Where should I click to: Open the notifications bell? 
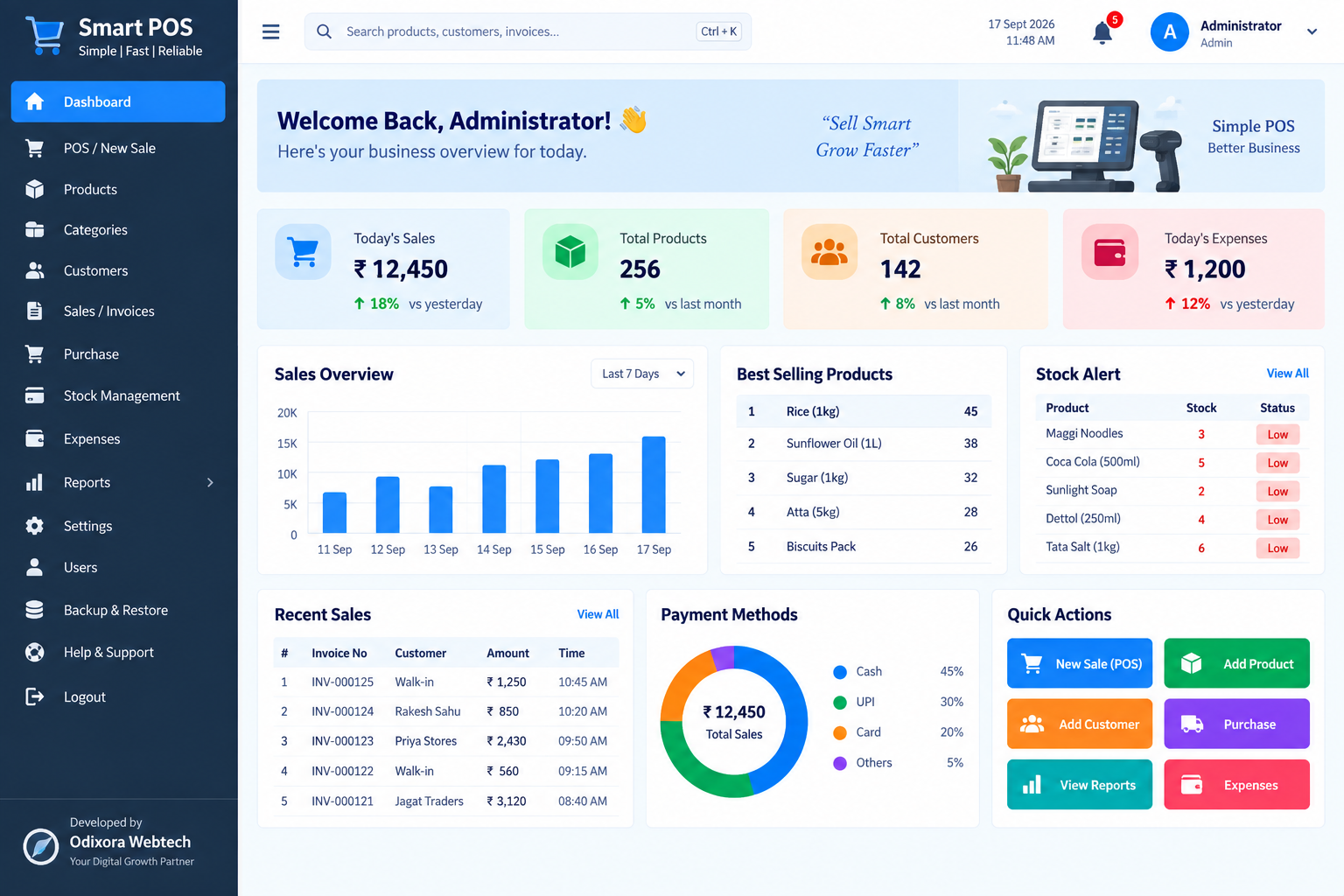pyautogui.click(x=1102, y=33)
